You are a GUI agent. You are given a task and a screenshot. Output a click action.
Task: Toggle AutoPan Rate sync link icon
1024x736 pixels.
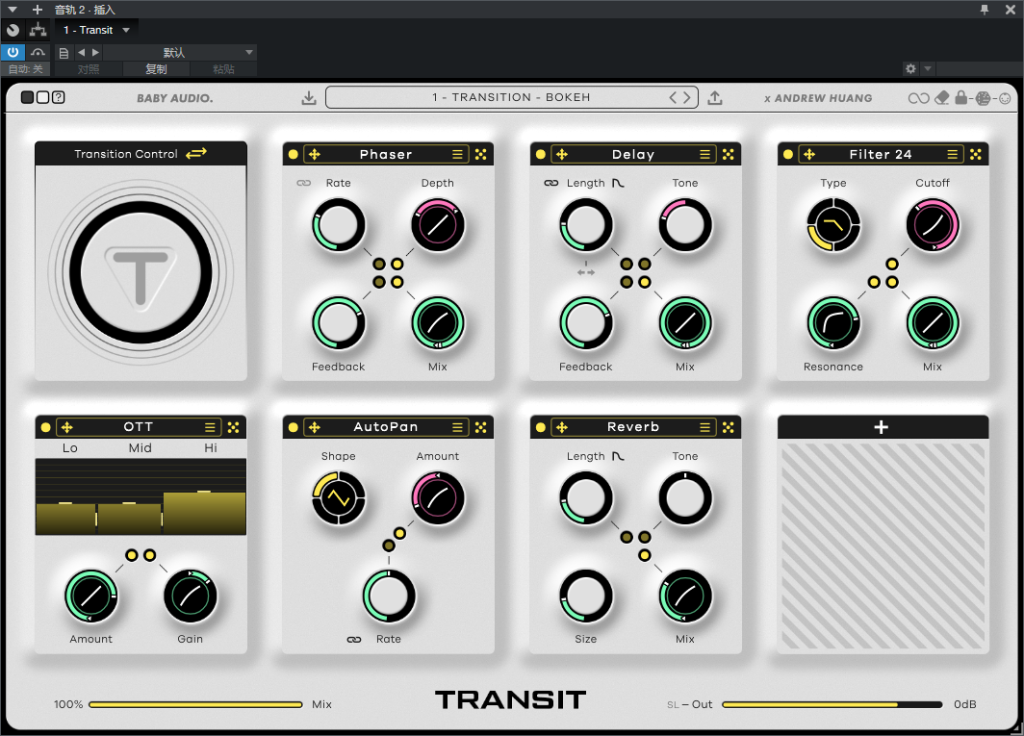click(354, 639)
